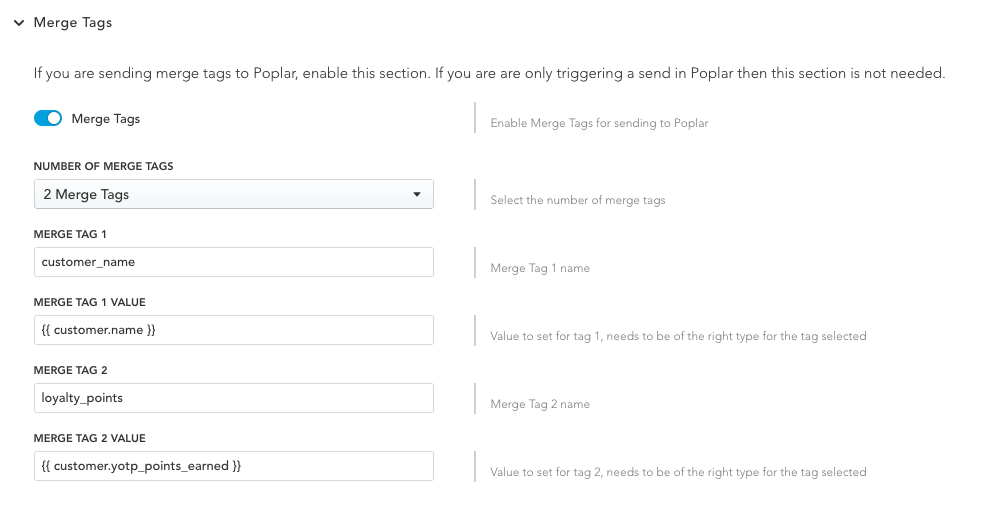Focus the loyalty_points Merge Tag 2 field
This screenshot has height=505, width=996.
coord(234,398)
